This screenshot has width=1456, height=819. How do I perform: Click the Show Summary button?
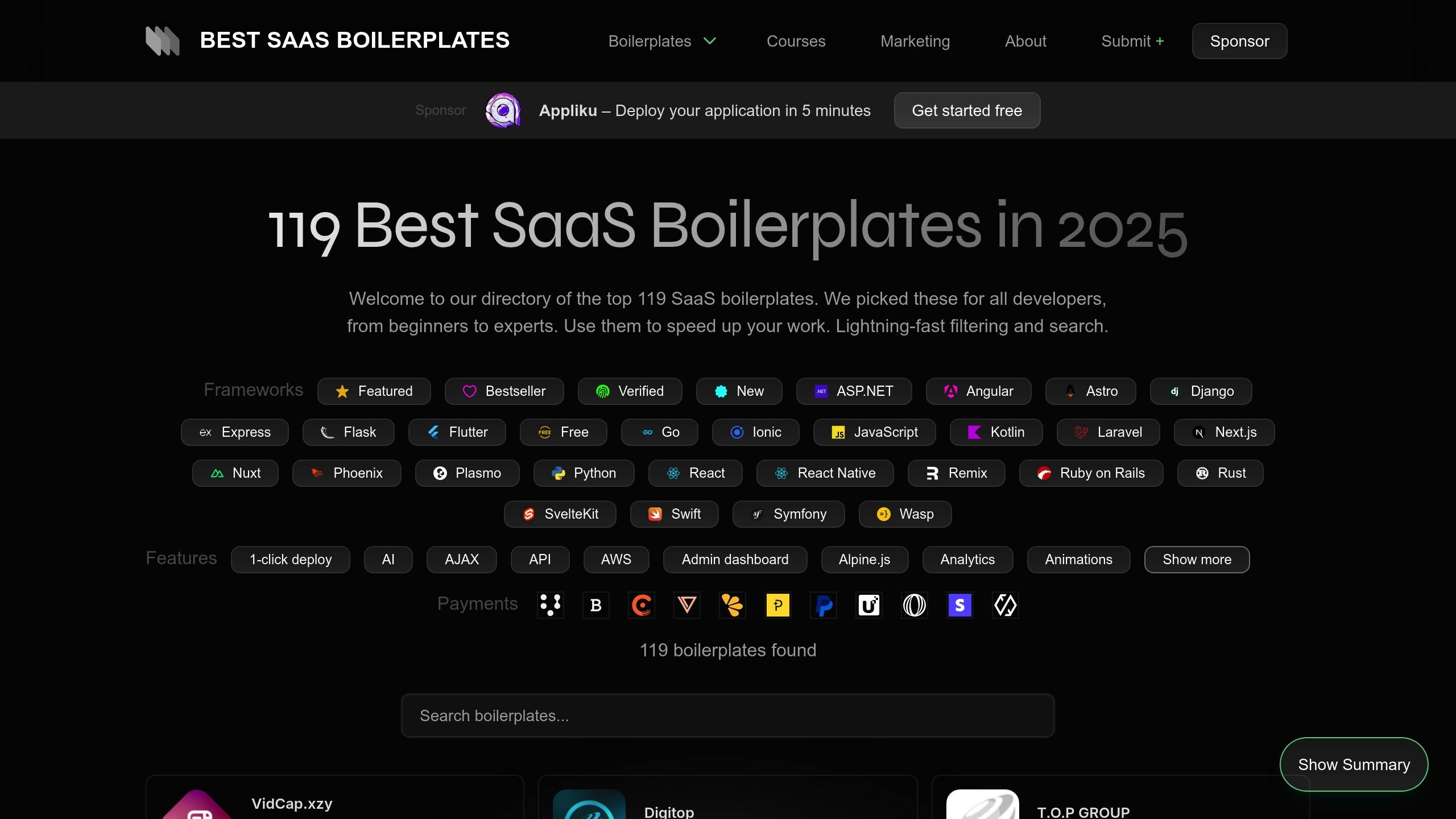(x=1354, y=764)
